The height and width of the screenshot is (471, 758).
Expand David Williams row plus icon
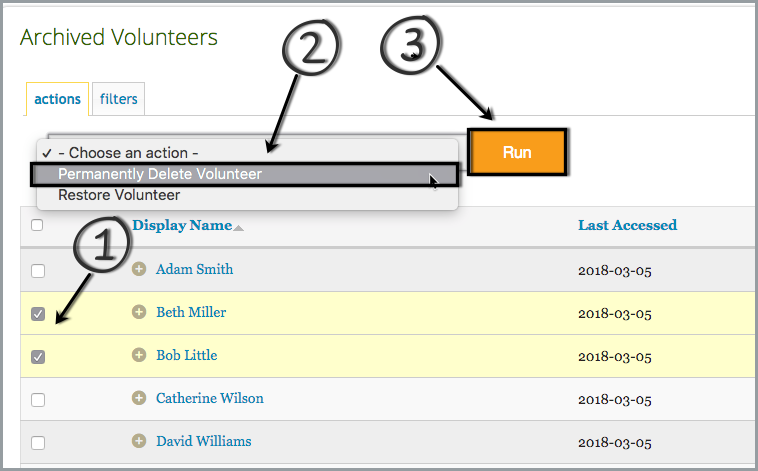[139, 441]
